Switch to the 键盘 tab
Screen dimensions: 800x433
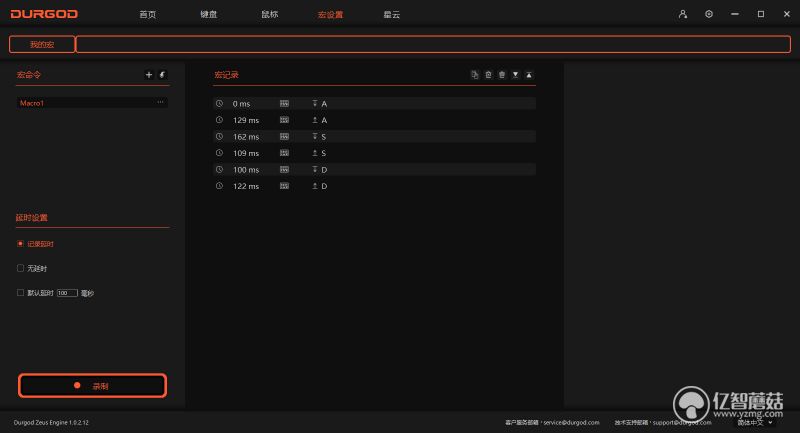click(x=209, y=14)
